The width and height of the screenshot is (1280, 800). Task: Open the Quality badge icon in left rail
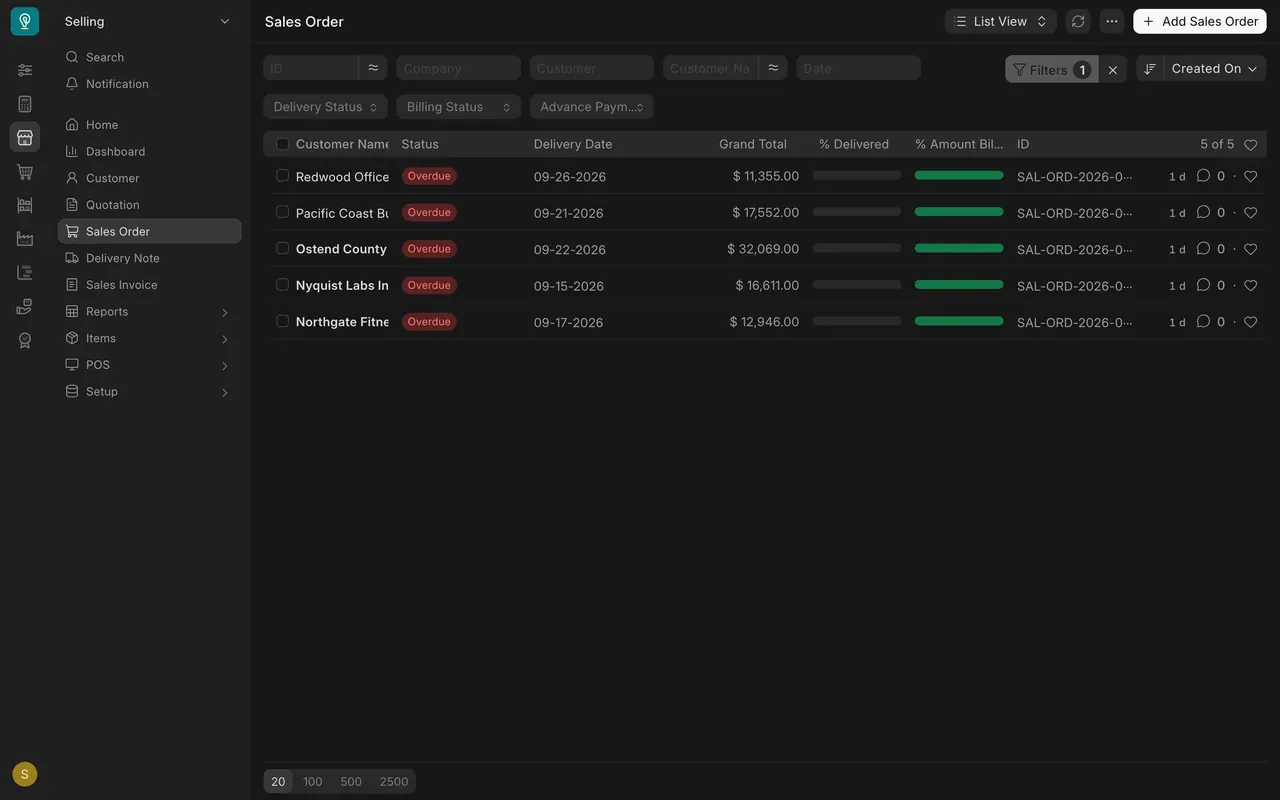tap(25, 340)
